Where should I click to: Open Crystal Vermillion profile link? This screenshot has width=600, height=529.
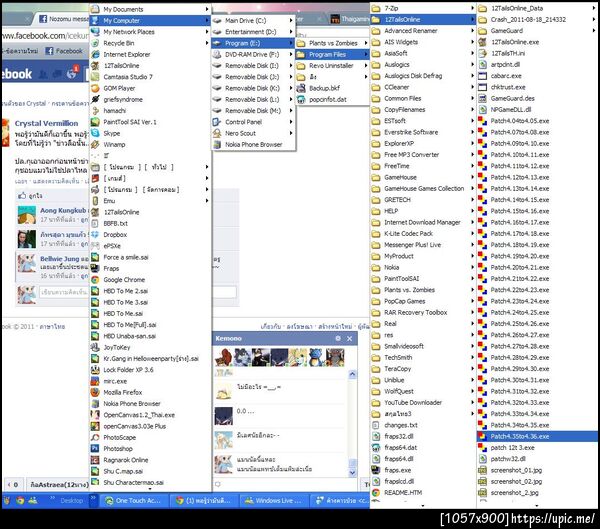tap(46, 123)
